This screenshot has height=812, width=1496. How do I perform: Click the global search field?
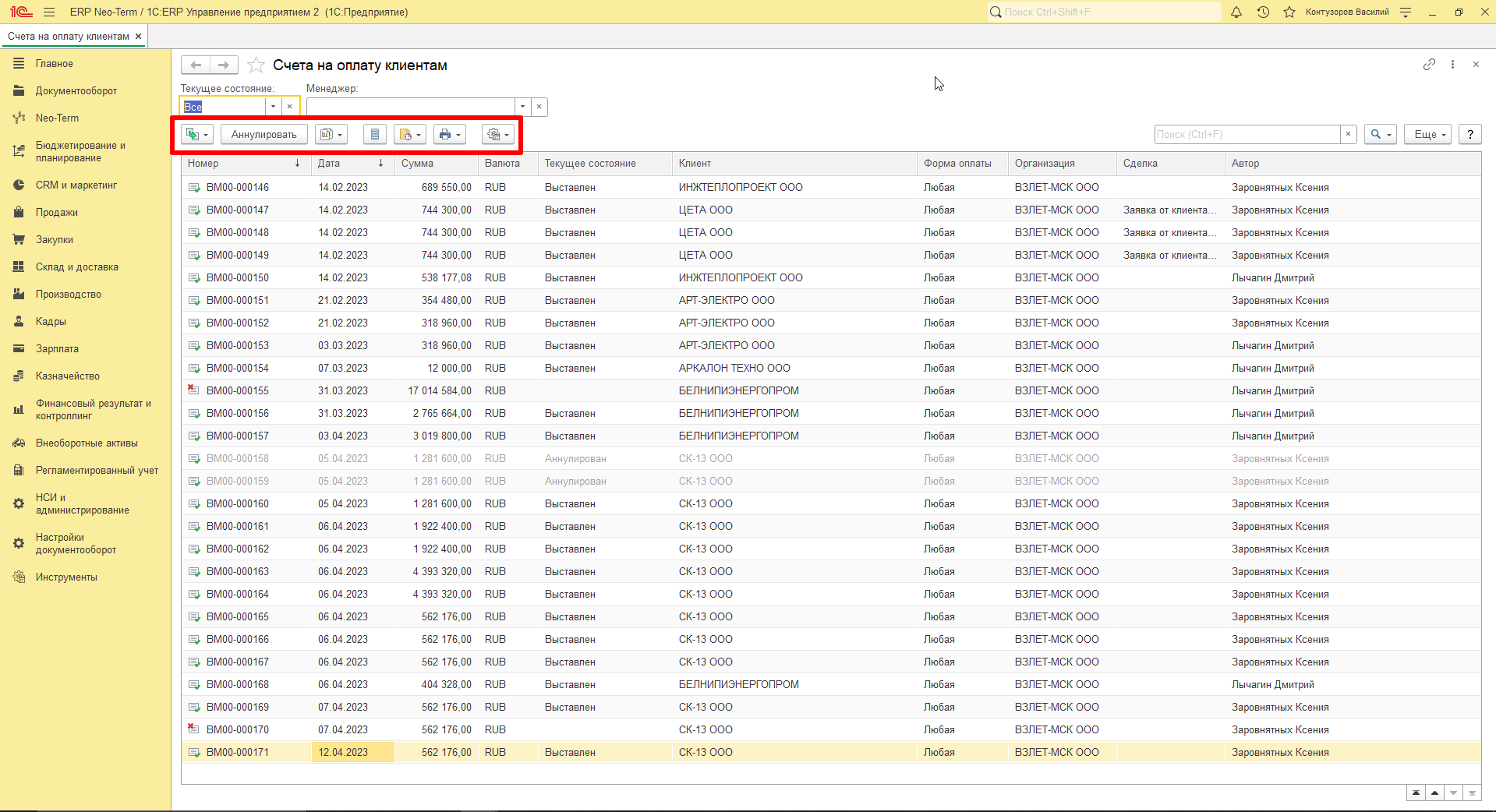(x=1105, y=12)
